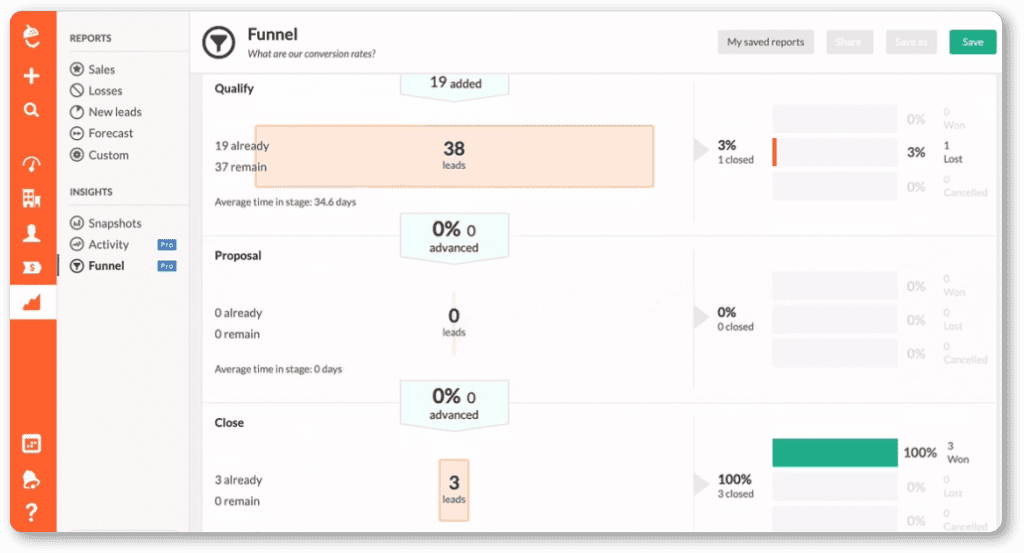Open the calendar icon in the sidebar
Screen dimensions: 1024x553
click(32, 444)
